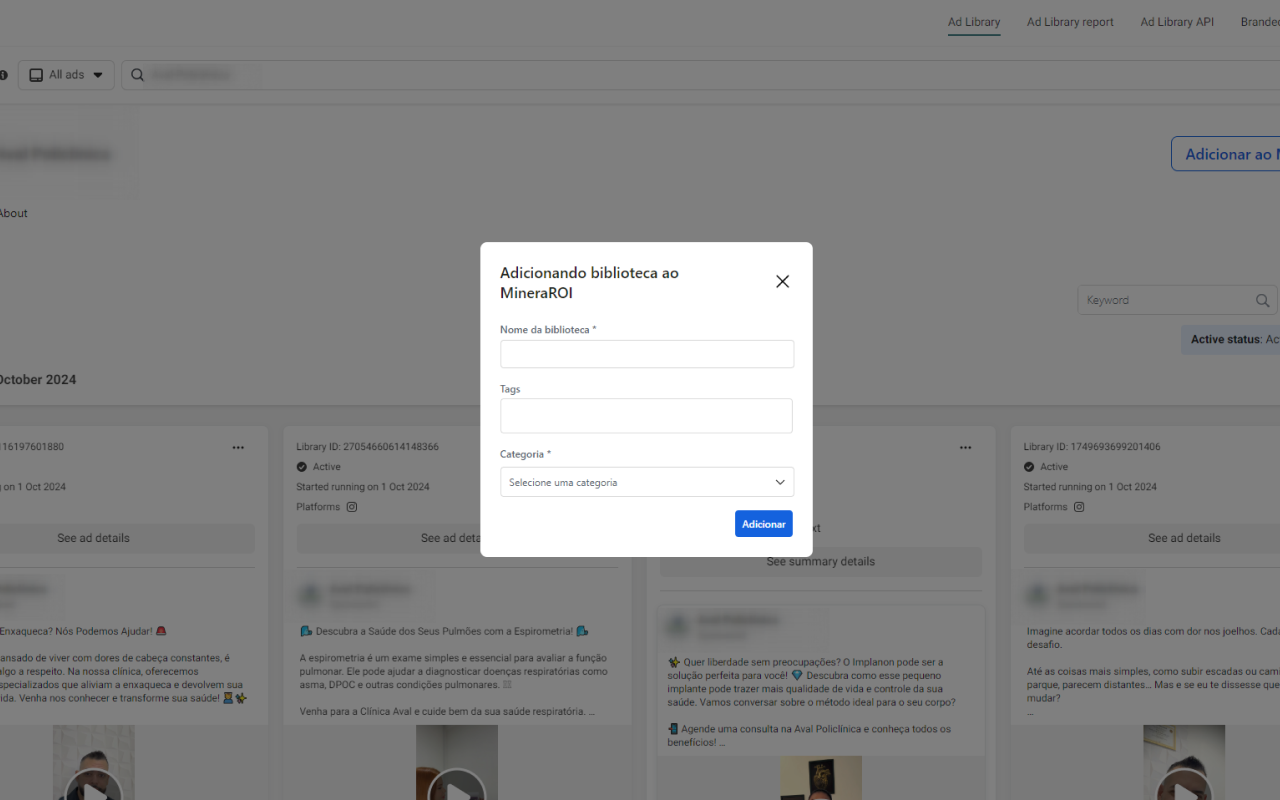Click the advertiser avatar on the knee pain ad

tap(1039, 594)
